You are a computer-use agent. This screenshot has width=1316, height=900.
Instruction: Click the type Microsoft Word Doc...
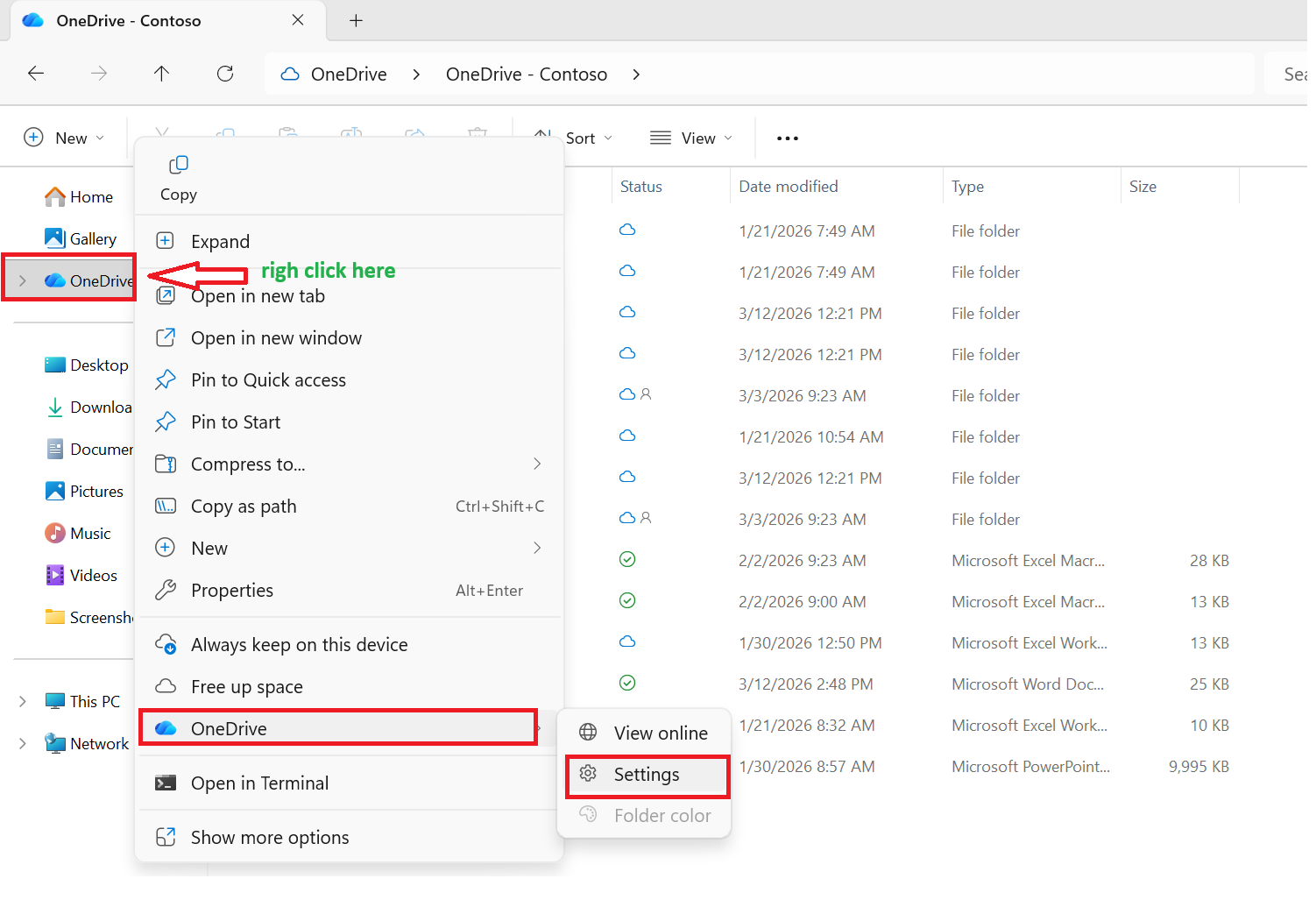[x=1029, y=684]
